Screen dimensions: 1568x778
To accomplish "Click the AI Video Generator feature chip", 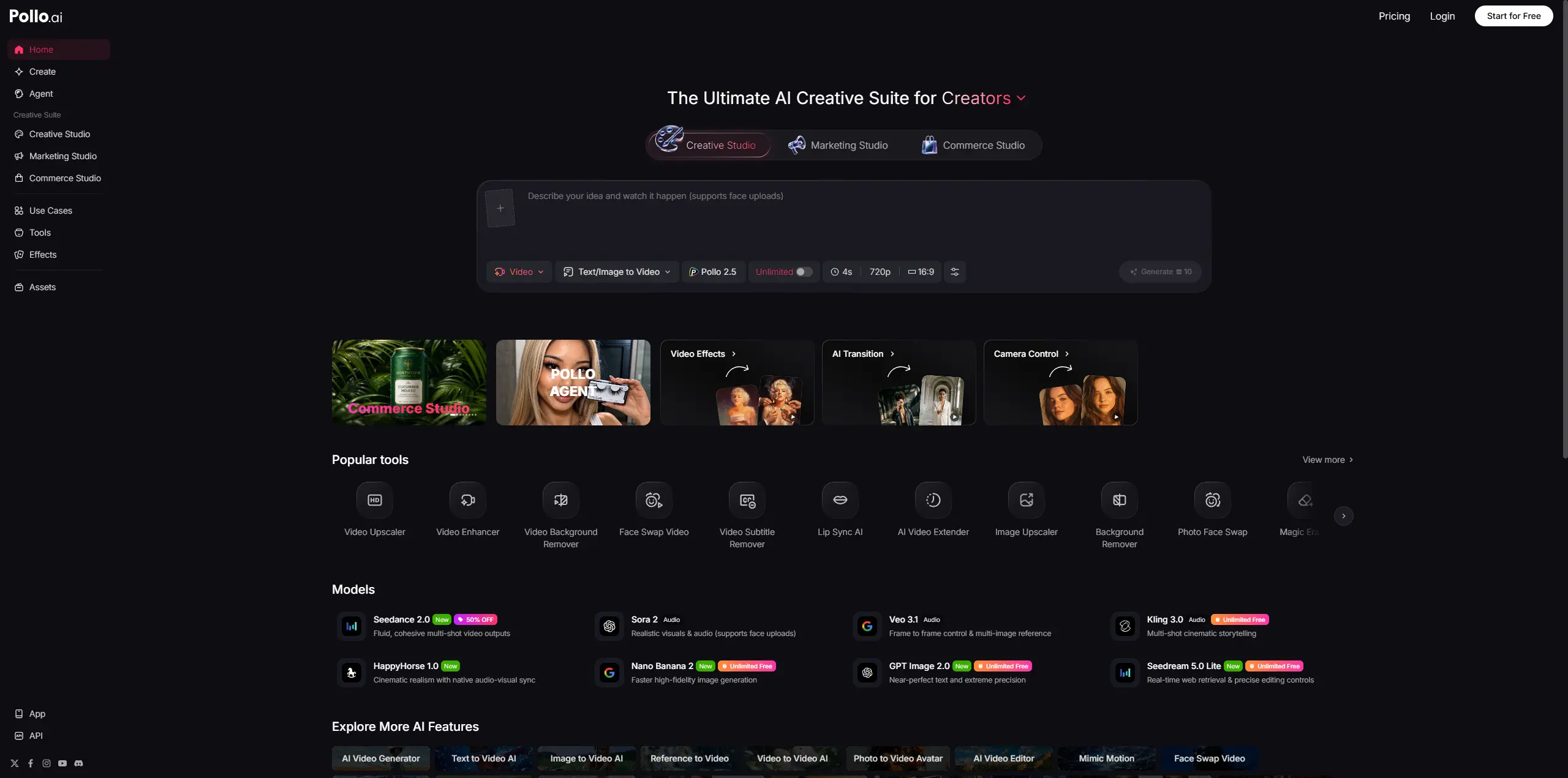I will click(x=381, y=758).
